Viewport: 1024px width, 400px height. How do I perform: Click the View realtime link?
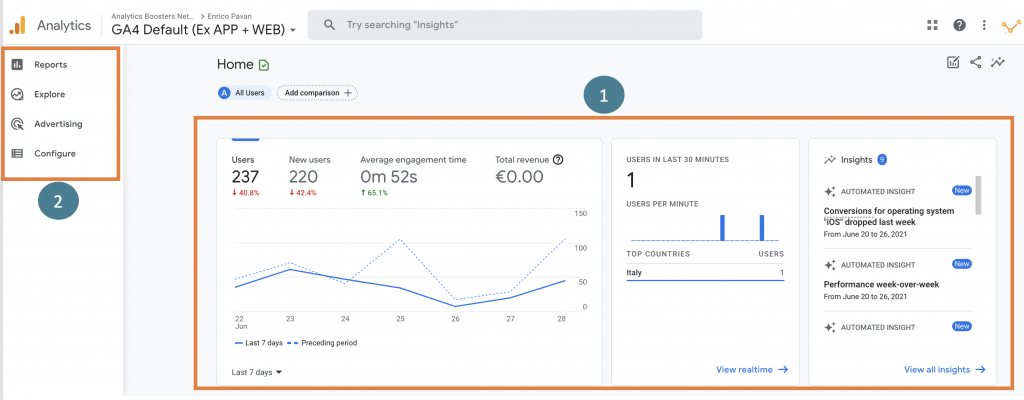click(x=752, y=369)
